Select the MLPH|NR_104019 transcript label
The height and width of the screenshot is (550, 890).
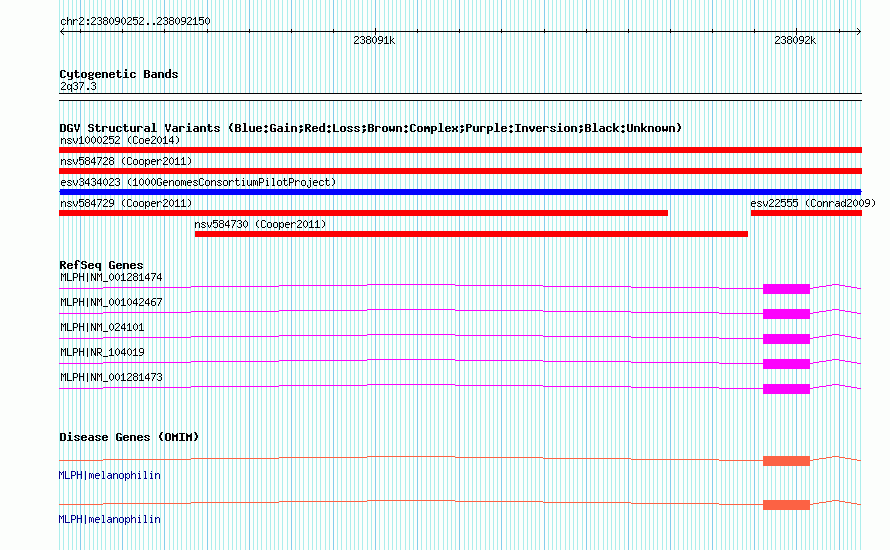[x=102, y=352]
